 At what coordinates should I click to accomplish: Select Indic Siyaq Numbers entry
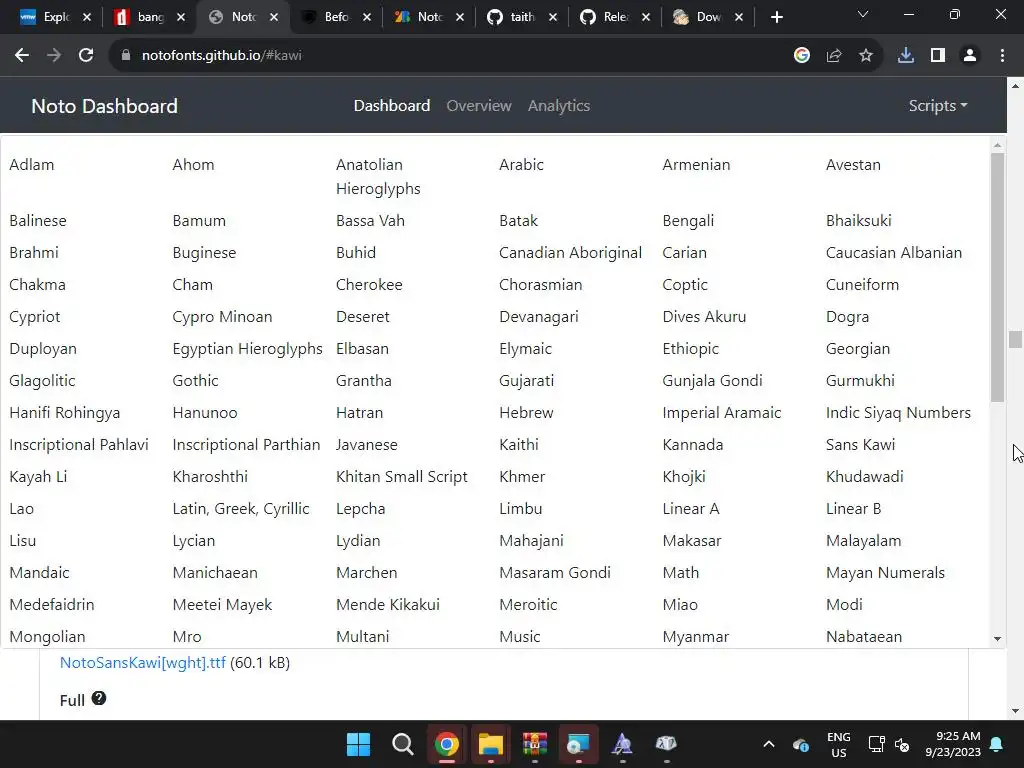coord(898,413)
